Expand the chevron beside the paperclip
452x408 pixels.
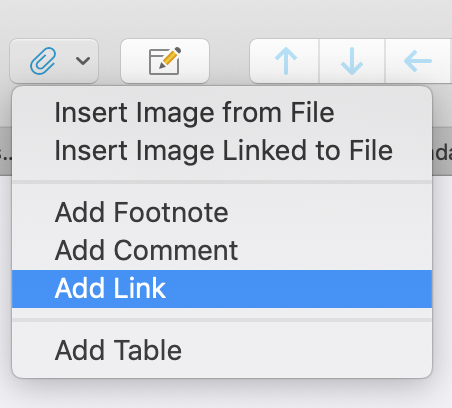click(x=83, y=61)
